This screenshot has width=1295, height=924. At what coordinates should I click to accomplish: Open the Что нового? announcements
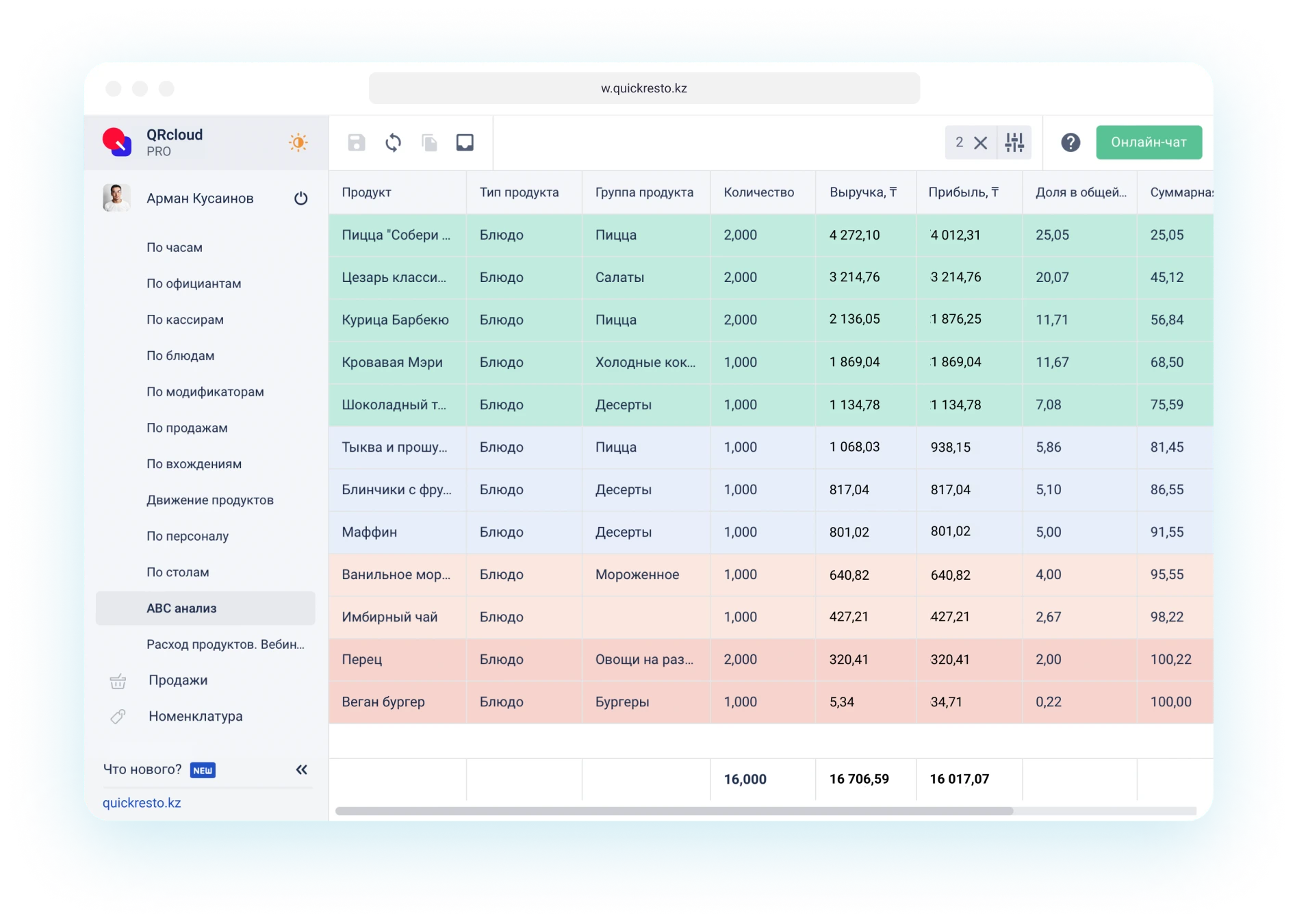tap(142, 769)
